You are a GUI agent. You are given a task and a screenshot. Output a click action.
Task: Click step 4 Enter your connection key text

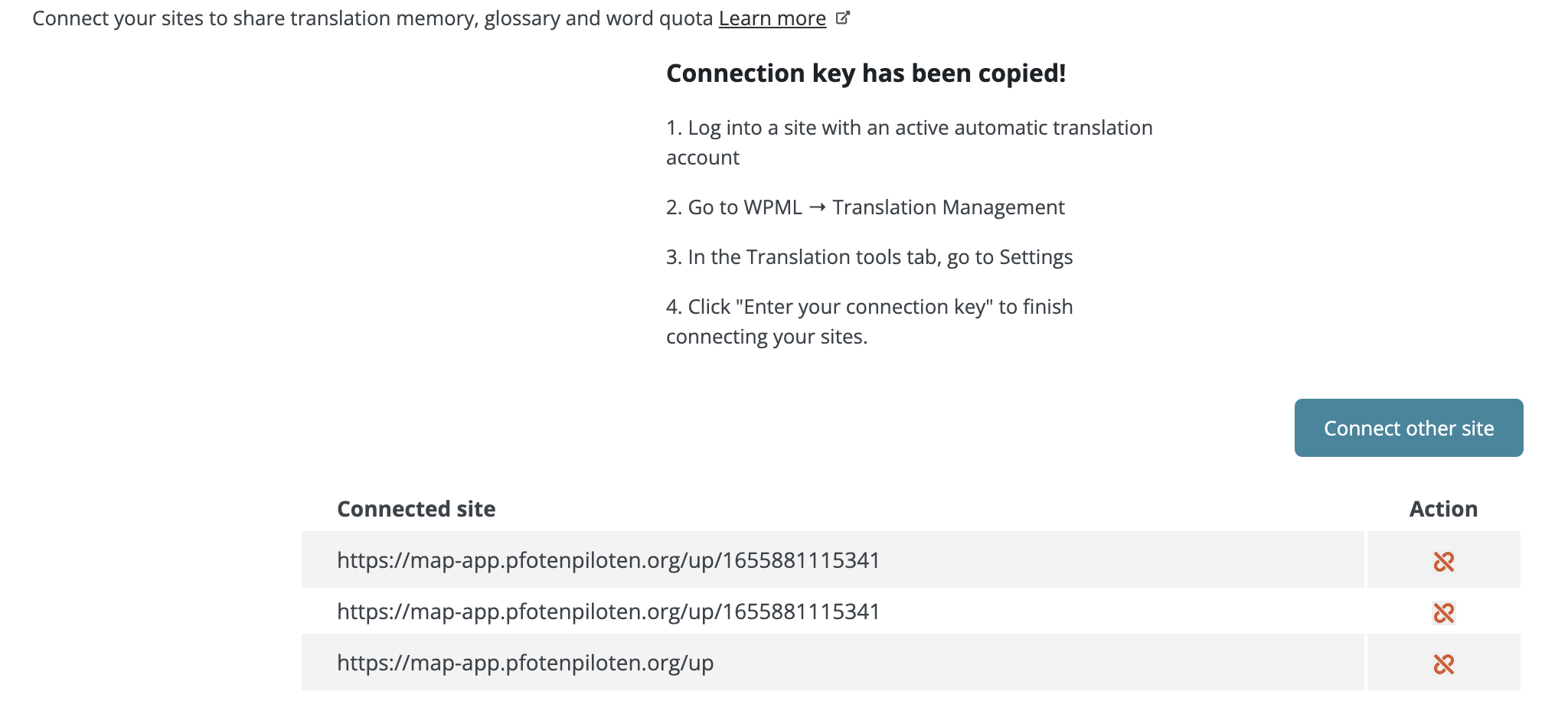[869, 321]
